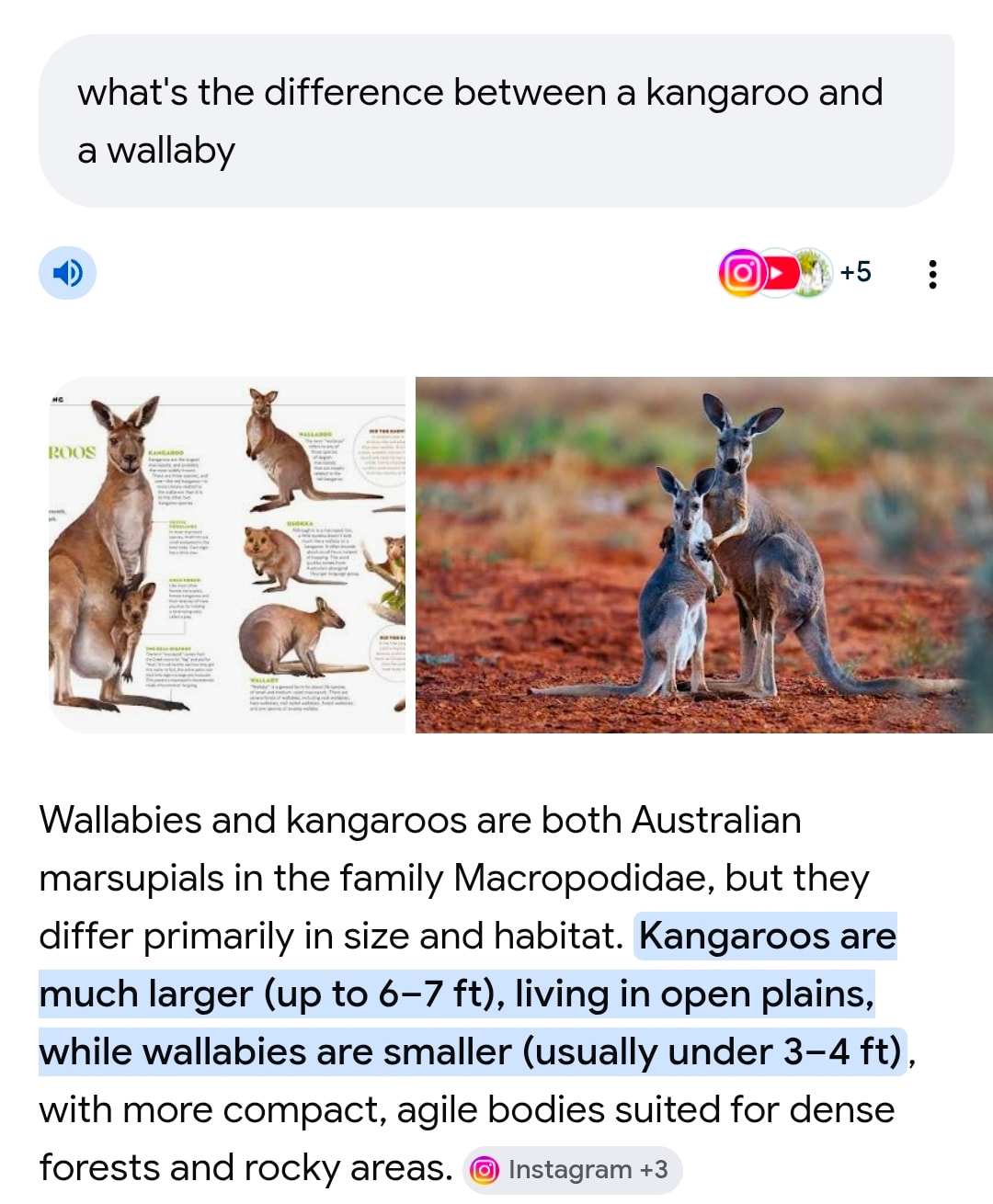Open the YouTube source icon
This screenshot has width=993, height=1204.
click(778, 273)
